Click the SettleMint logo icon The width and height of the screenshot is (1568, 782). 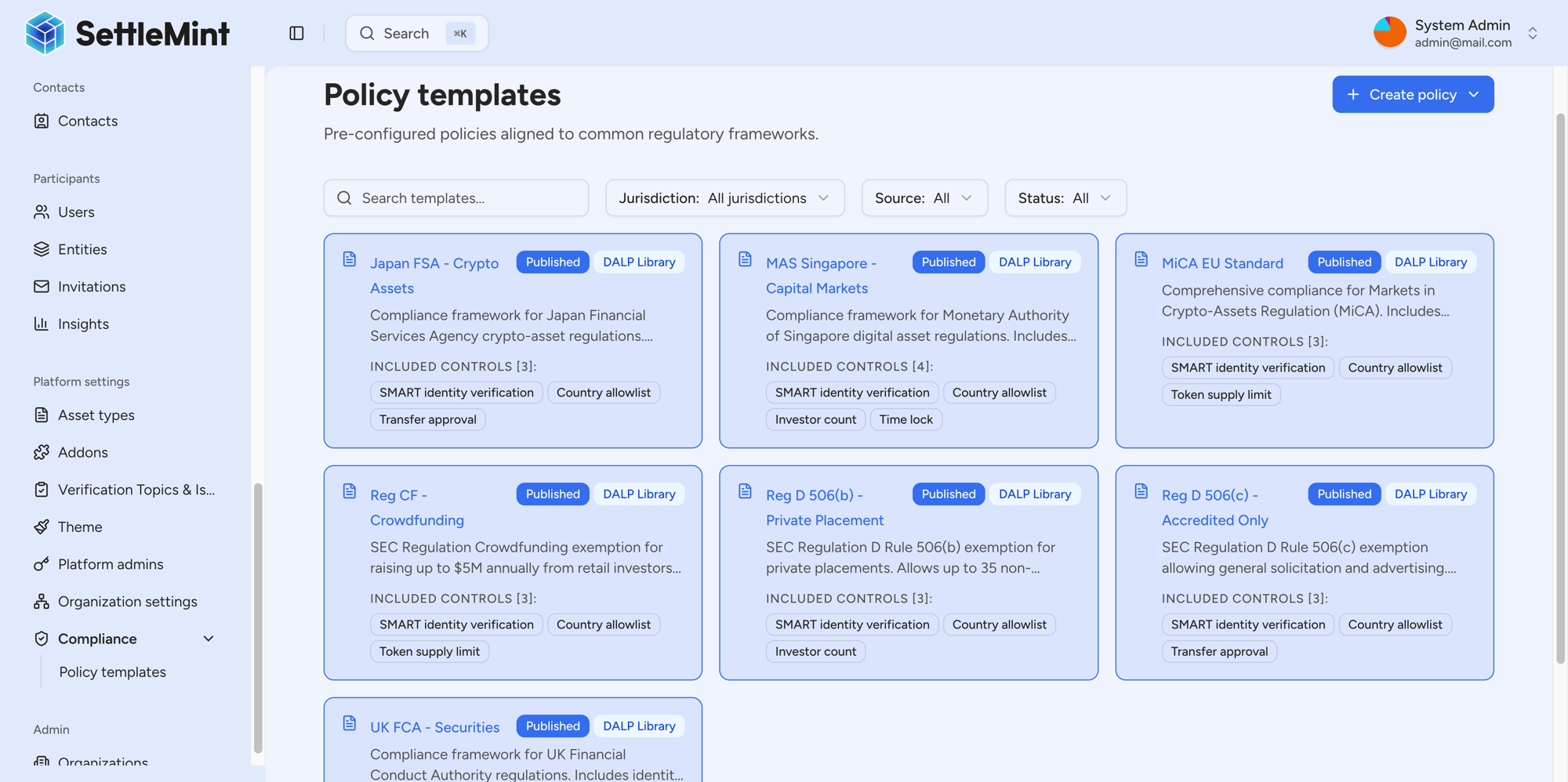tap(45, 33)
